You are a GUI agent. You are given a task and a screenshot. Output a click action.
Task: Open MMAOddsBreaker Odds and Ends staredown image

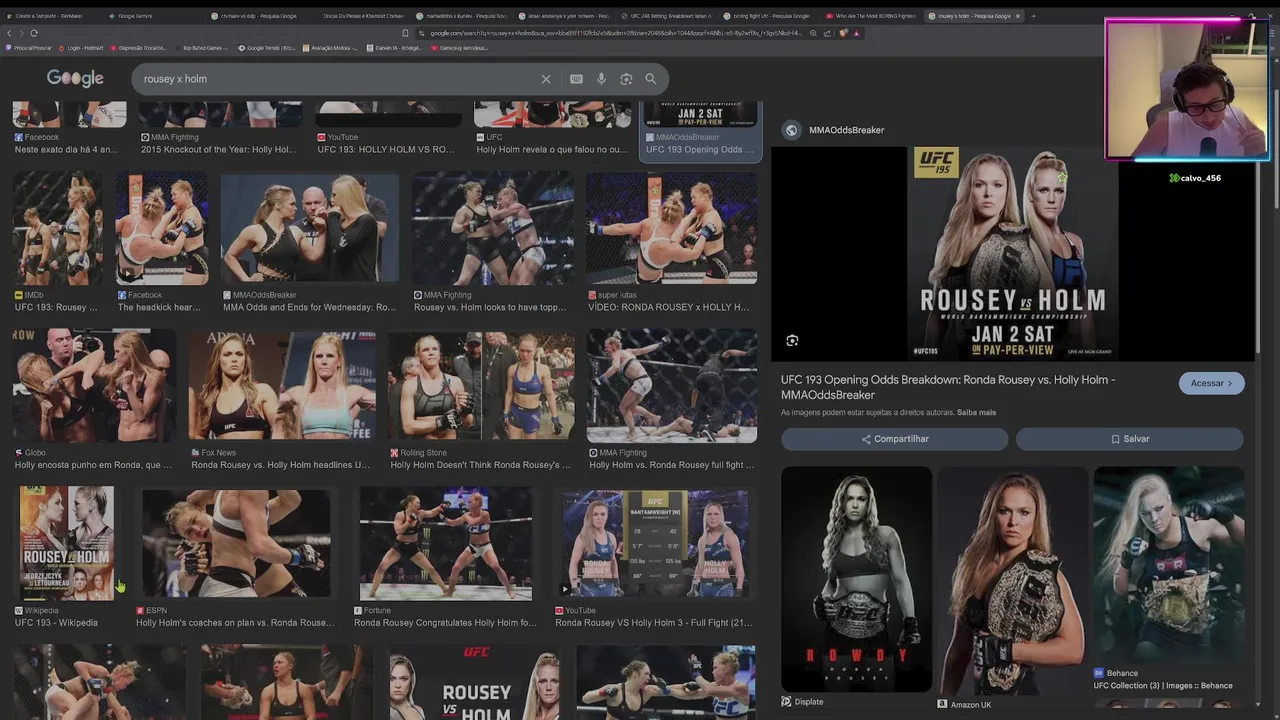click(309, 229)
